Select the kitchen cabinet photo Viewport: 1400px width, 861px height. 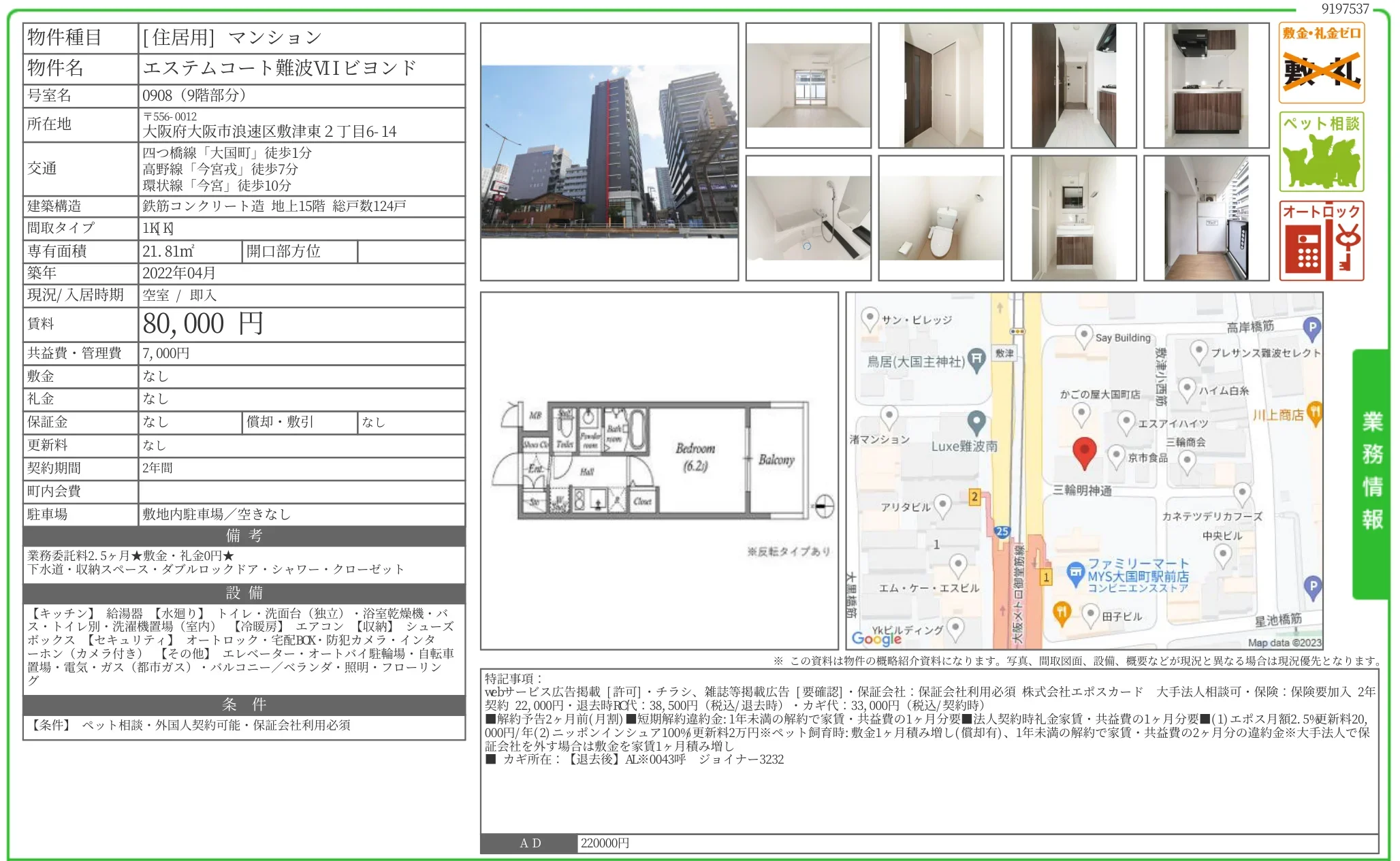point(1205,85)
